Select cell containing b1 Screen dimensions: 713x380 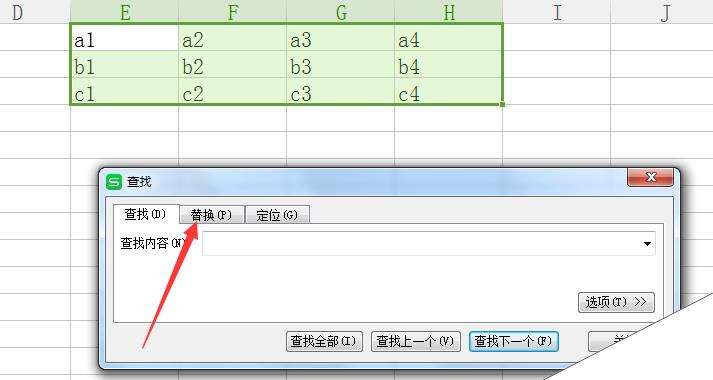coord(125,64)
